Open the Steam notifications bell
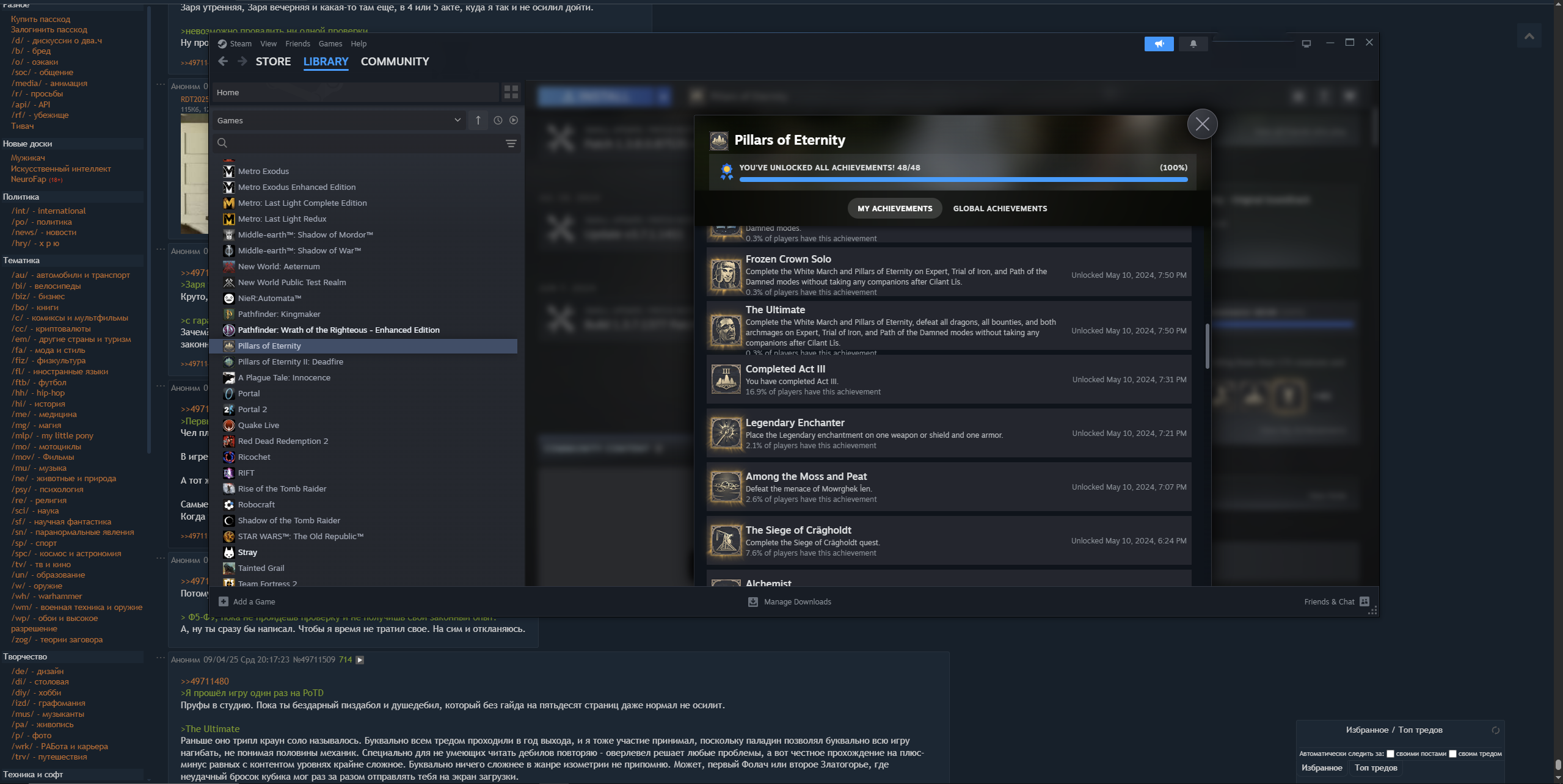The height and width of the screenshot is (784, 1563). (1193, 44)
